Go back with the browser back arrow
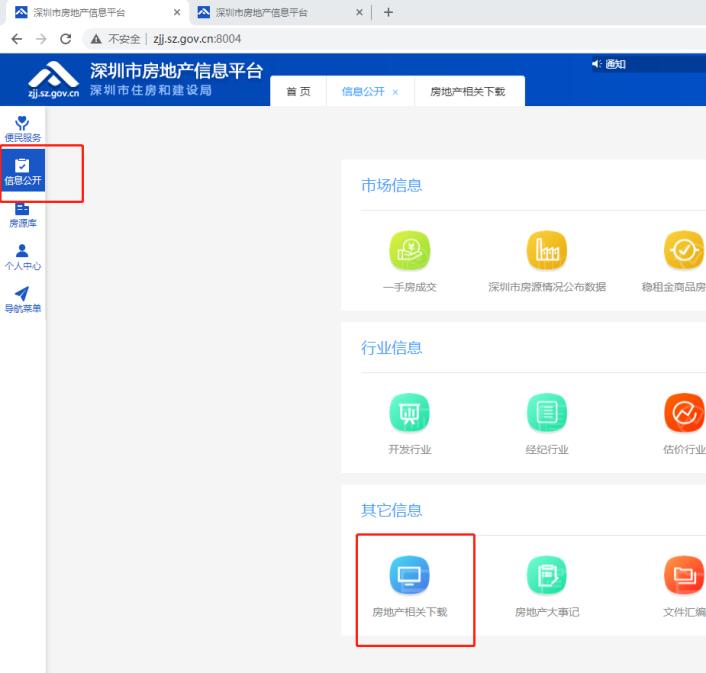 (x=17, y=39)
